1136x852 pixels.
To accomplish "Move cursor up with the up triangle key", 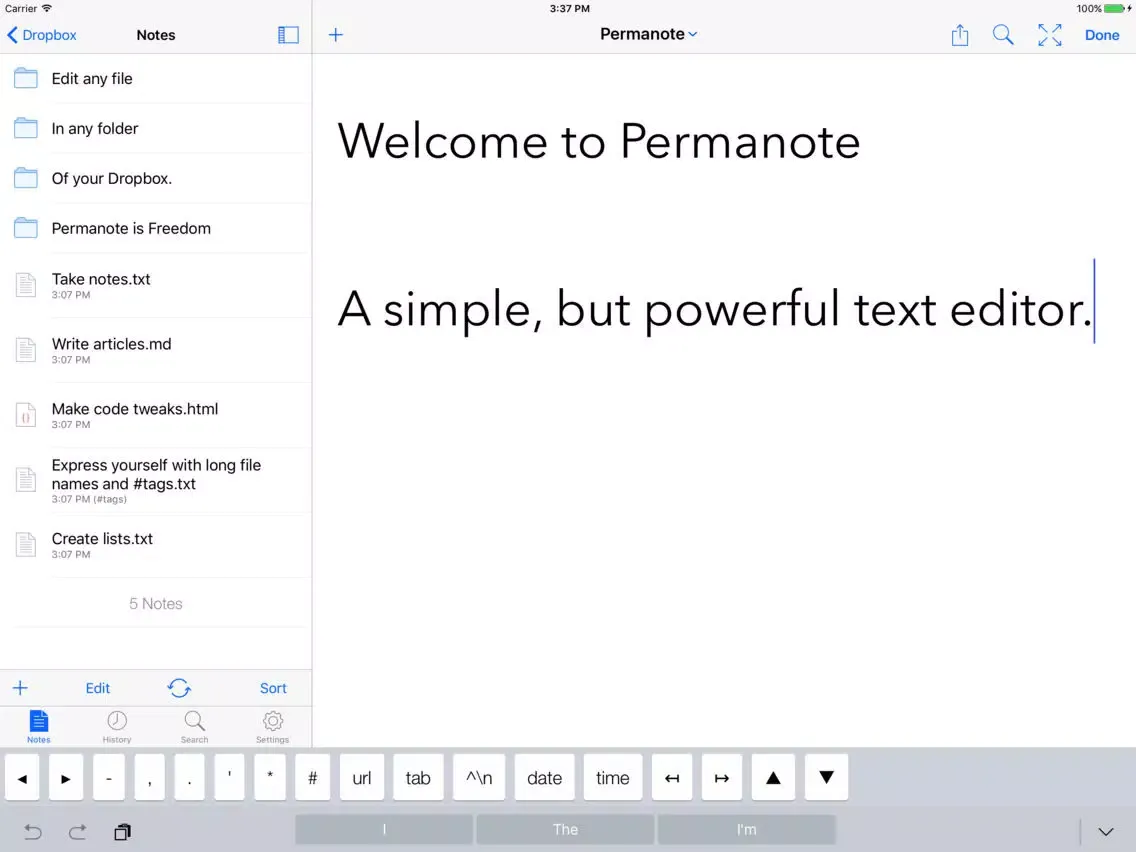I will [x=773, y=777].
